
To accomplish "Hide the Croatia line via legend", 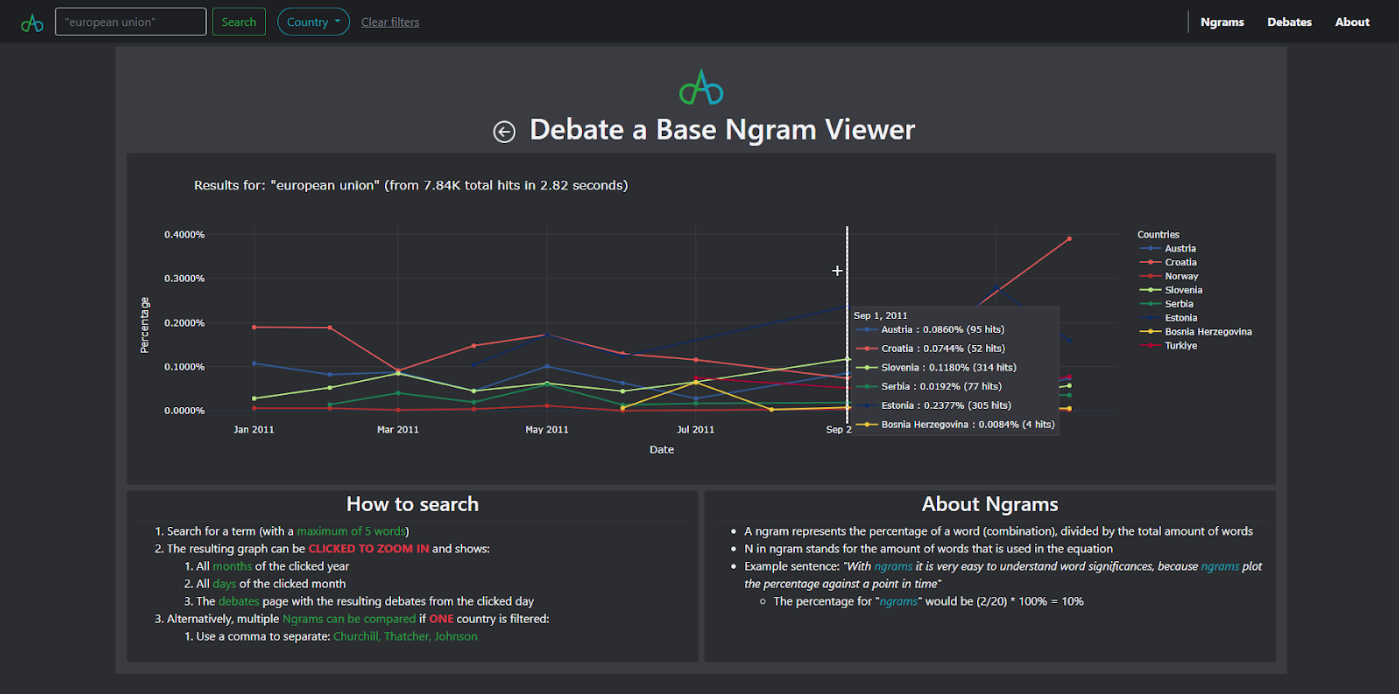I will (x=1180, y=262).
